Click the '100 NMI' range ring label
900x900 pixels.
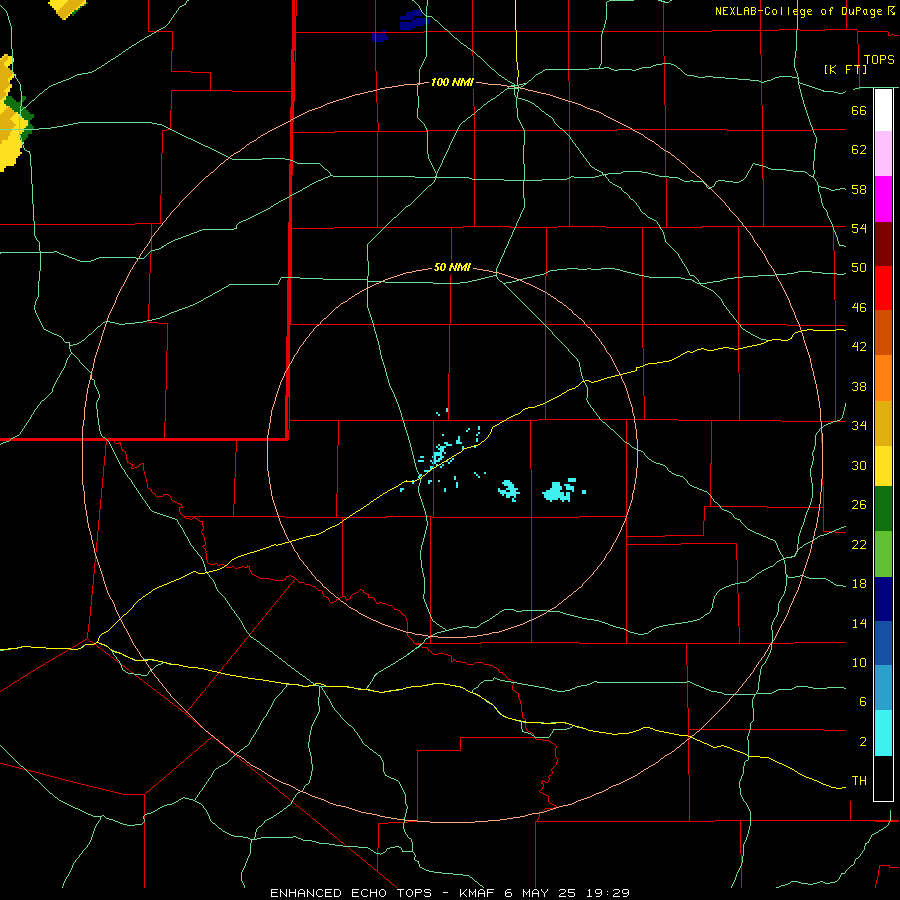point(452,82)
